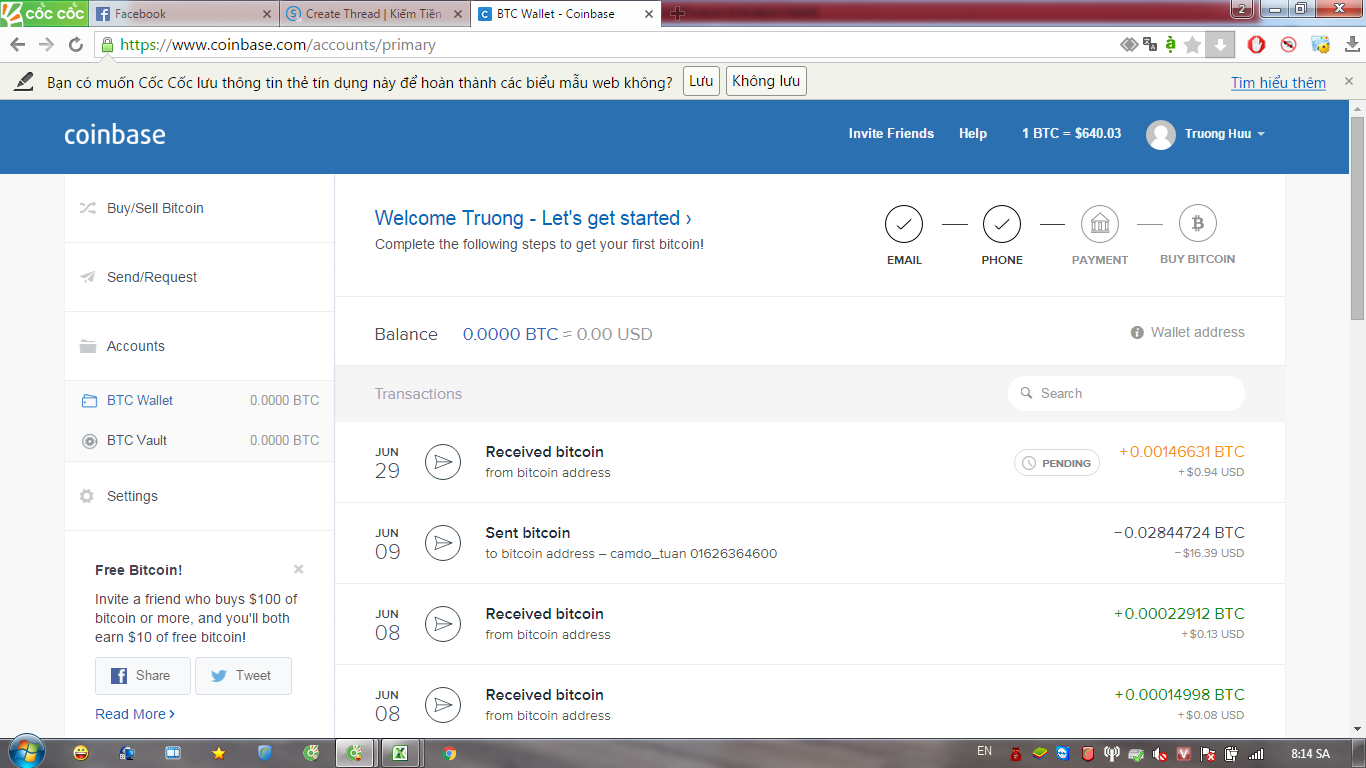Close the credit card save infobar

(1348, 82)
